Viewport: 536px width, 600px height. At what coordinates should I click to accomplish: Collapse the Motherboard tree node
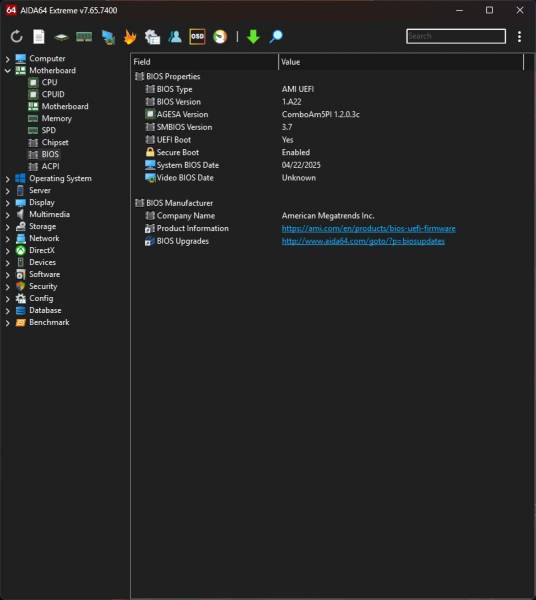click(x=7, y=71)
